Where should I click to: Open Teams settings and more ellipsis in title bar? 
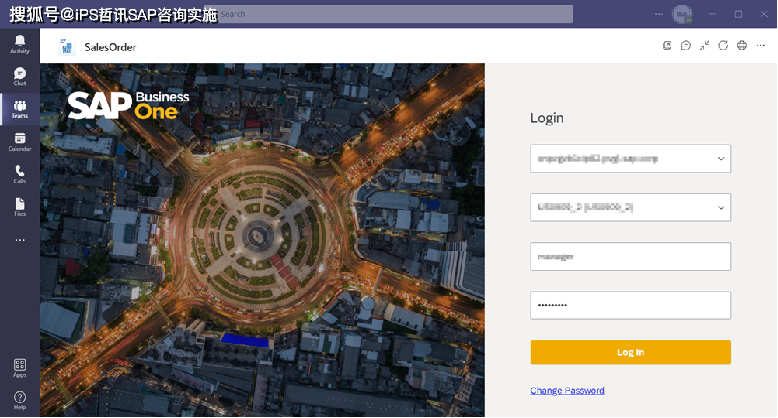tap(658, 14)
